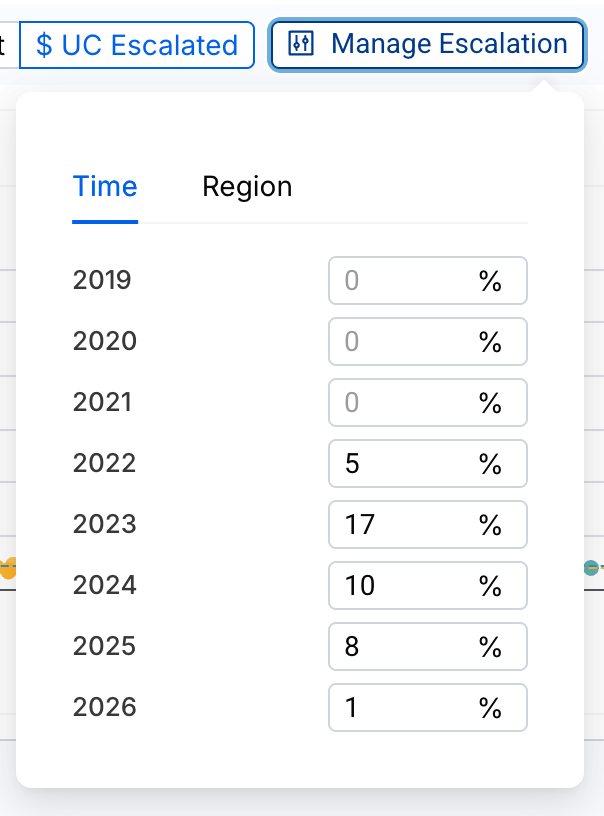Edit the 2025 escalation value of 8
Image resolution: width=604 pixels, height=816 pixels.
428,646
